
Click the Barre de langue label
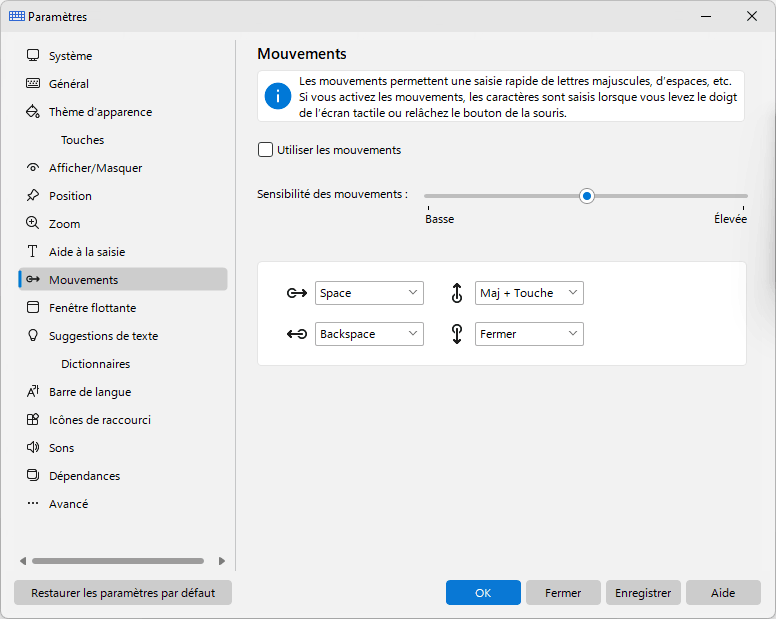click(x=90, y=392)
